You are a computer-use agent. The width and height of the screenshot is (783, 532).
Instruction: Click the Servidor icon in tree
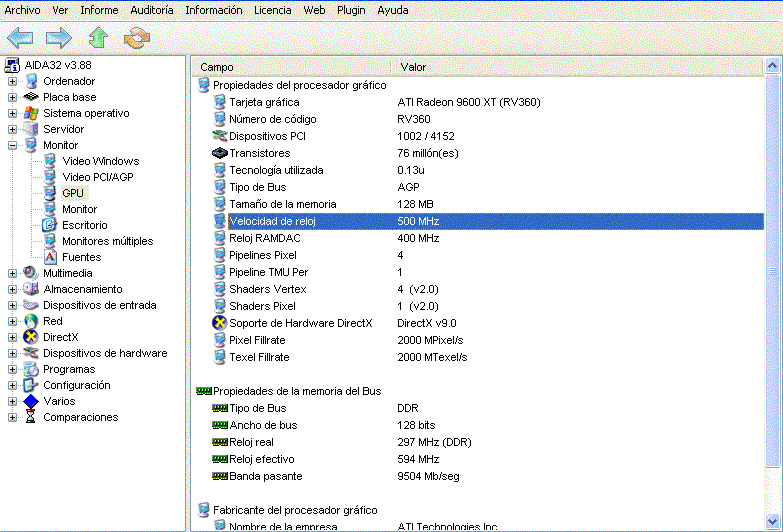point(31,129)
